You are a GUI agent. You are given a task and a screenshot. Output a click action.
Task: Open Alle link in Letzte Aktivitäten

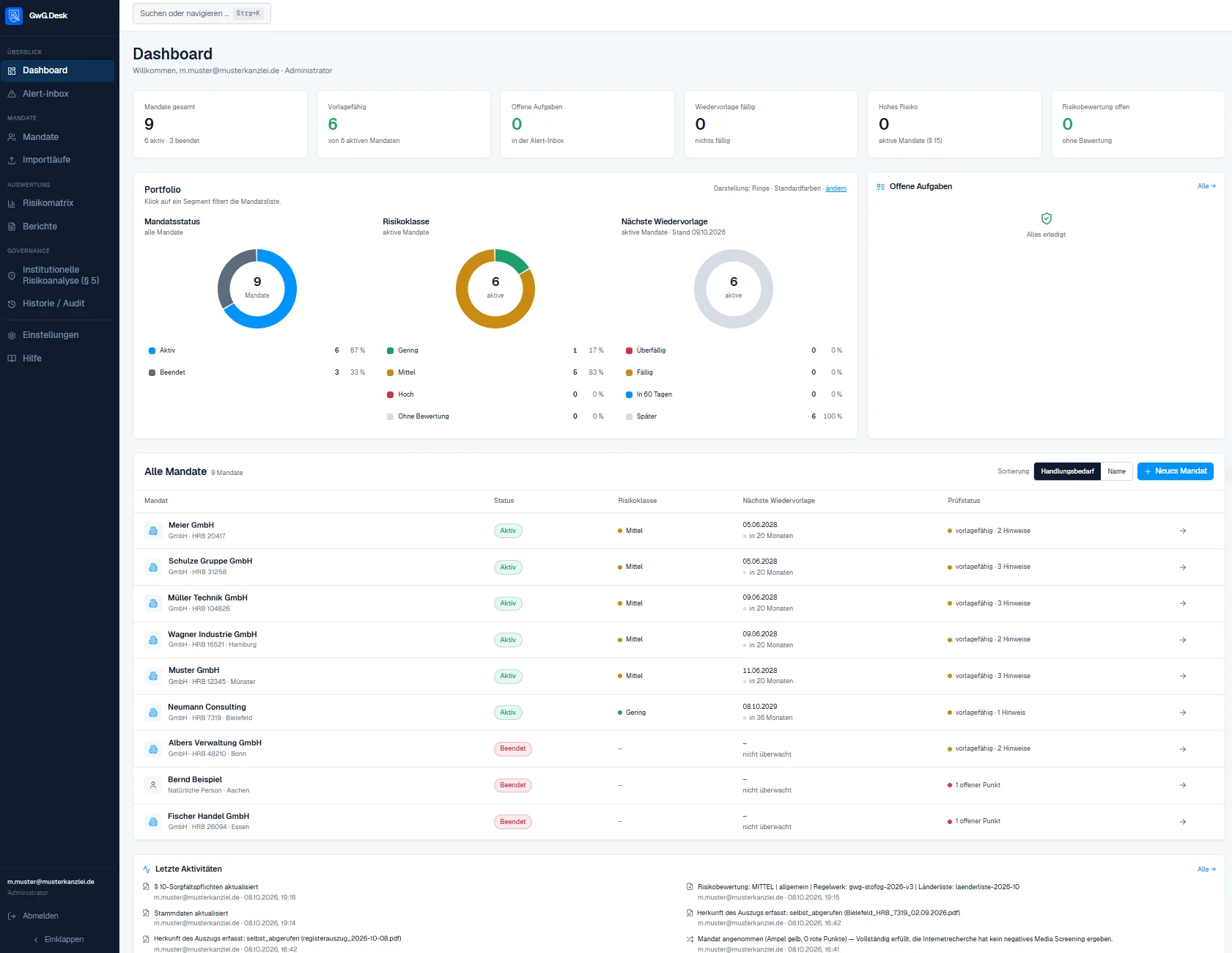1206,869
